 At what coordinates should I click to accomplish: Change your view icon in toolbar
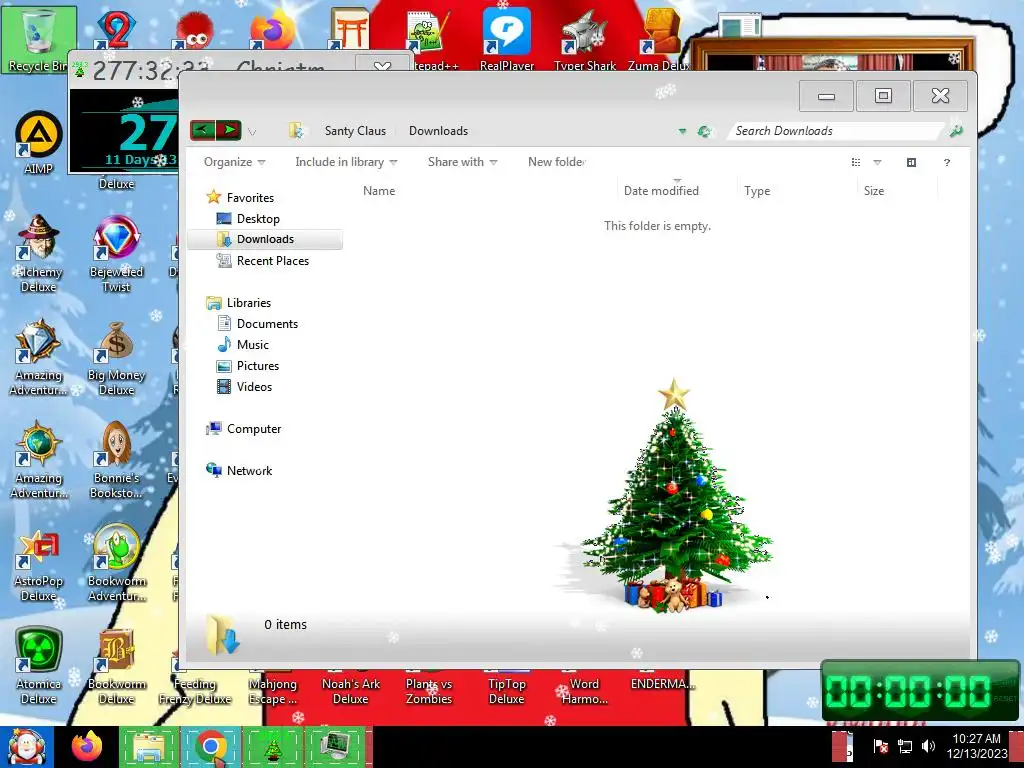coord(856,163)
